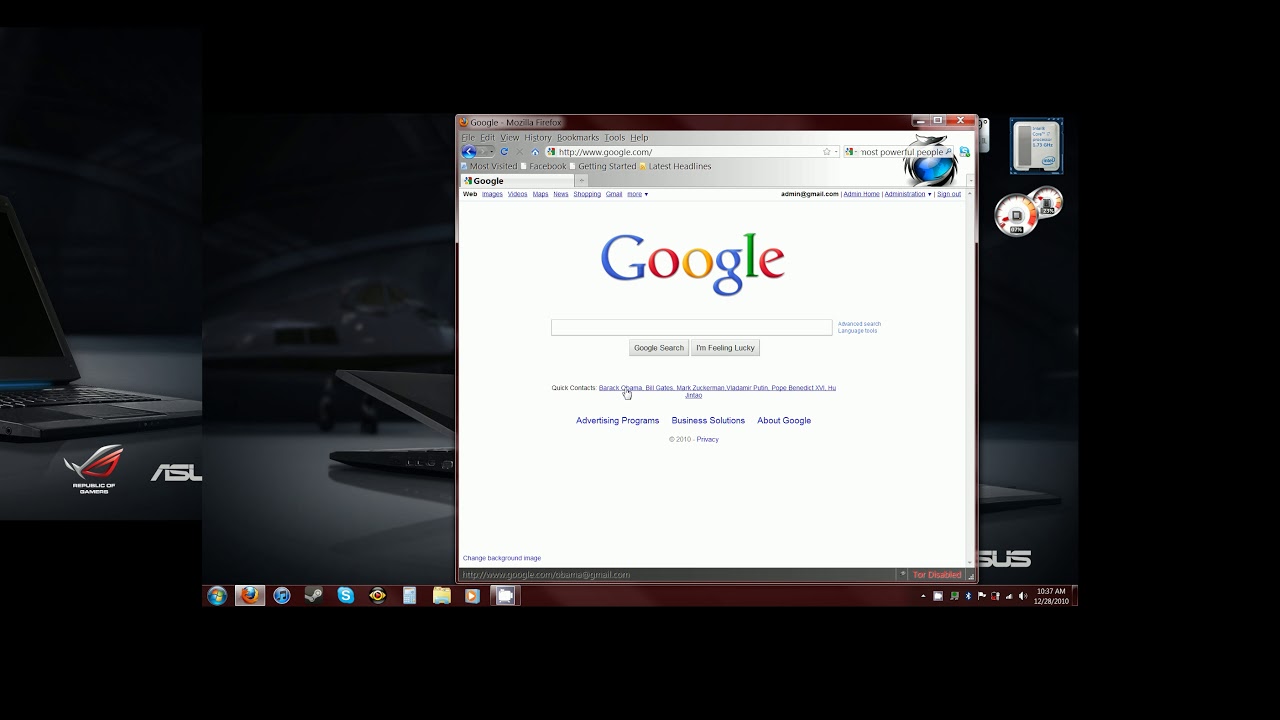This screenshot has height=720, width=1280.
Task: Select the Google tab
Action: [517, 181]
